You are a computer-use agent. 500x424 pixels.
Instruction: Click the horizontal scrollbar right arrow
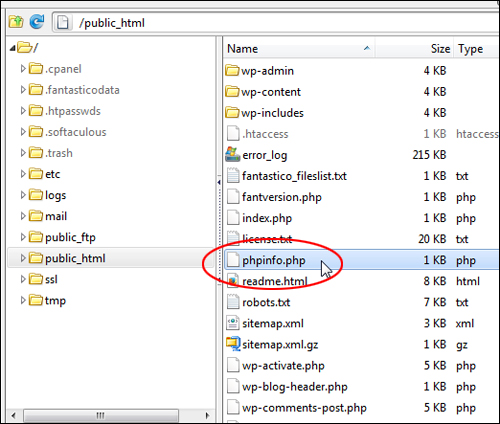(207, 415)
